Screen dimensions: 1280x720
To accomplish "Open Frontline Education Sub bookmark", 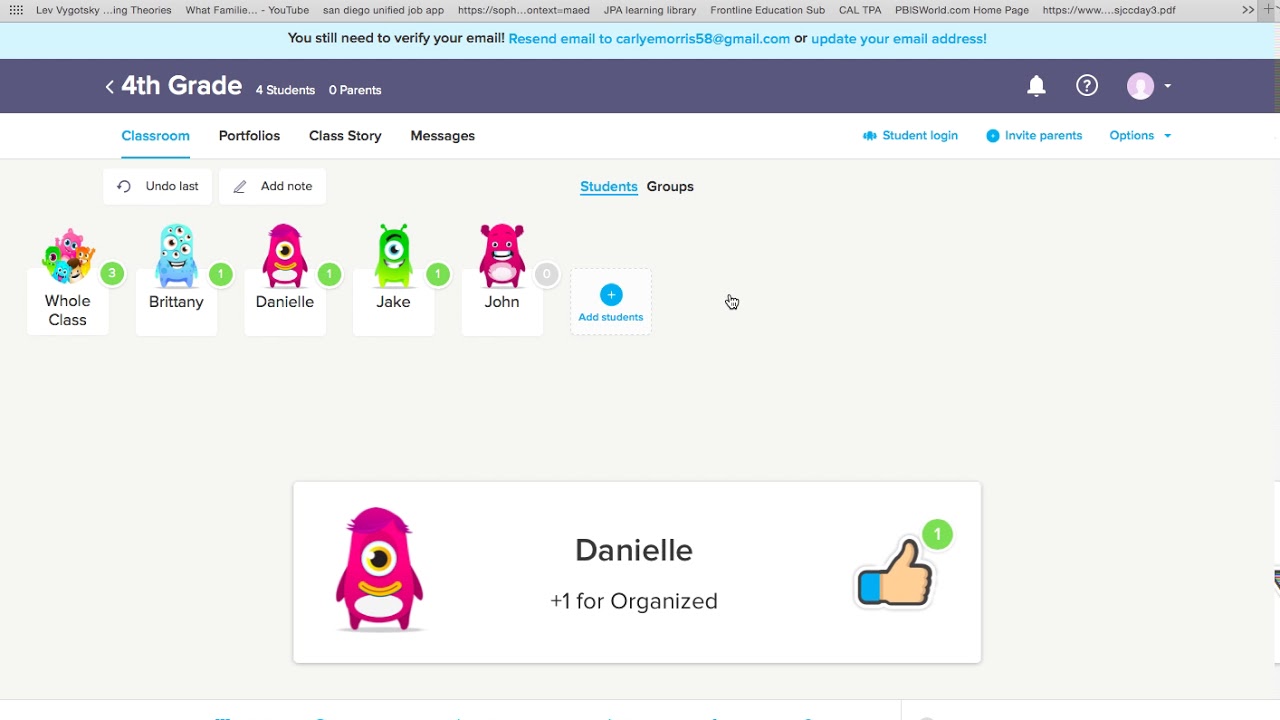I will (x=768, y=10).
